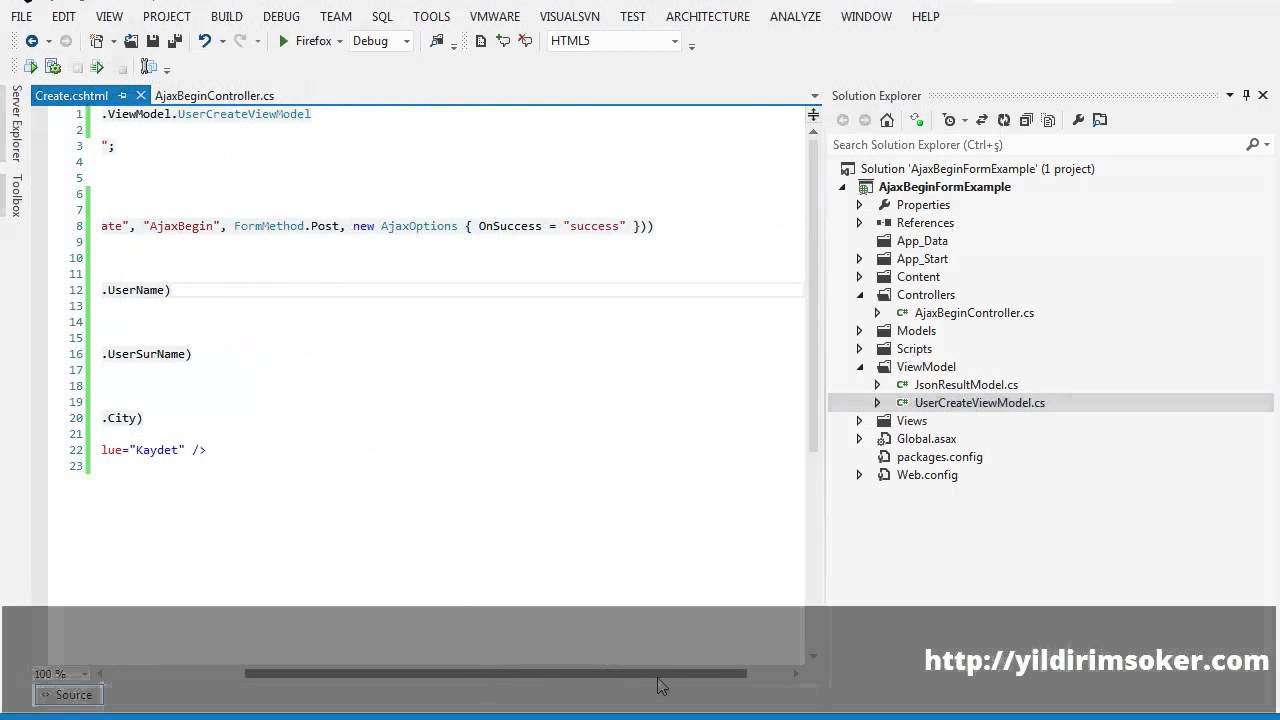Screen dimensions: 1280x720
Task: Go to Home in Solution Explorer
Action: click(887, 120)
